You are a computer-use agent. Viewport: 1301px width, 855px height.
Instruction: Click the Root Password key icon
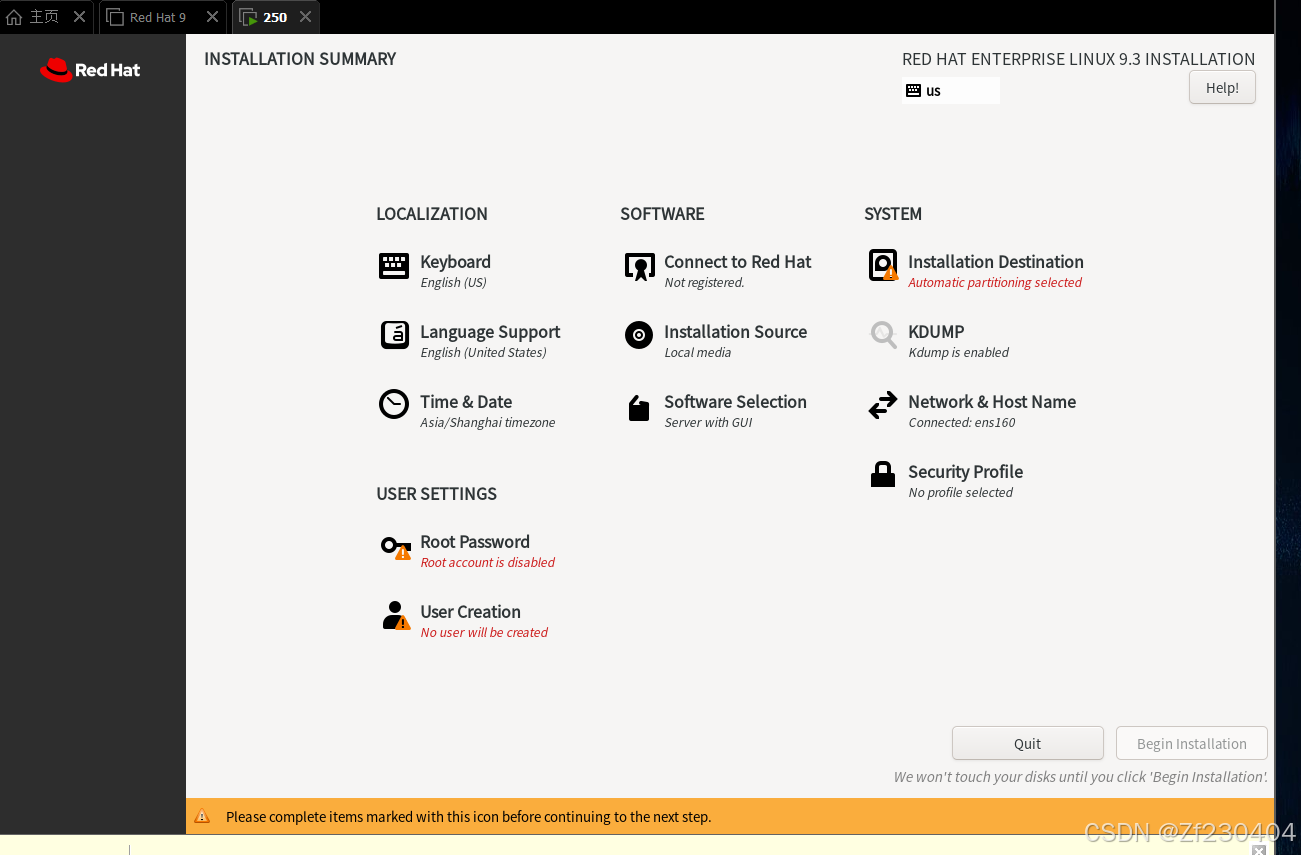pos(396,547)
